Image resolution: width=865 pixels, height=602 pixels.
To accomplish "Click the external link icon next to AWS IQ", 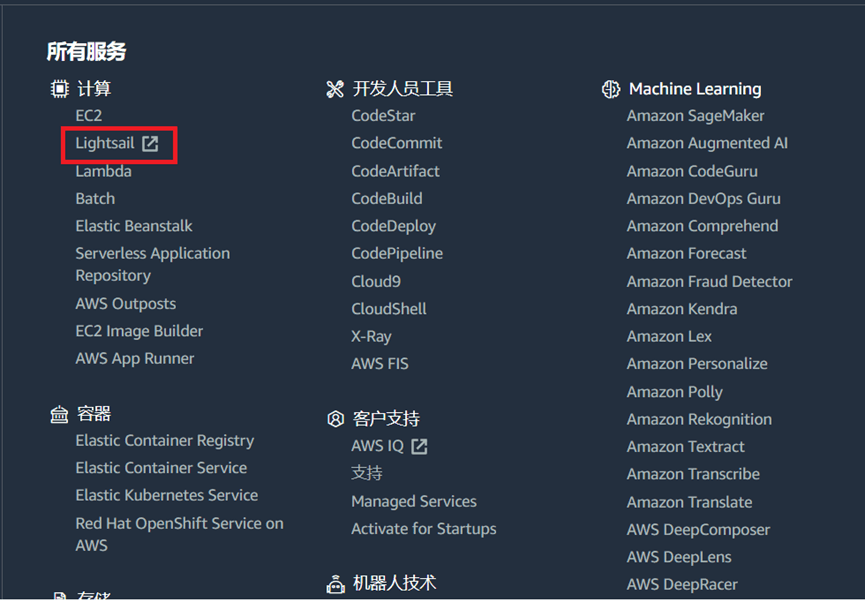I will click(x=420, y=446).
